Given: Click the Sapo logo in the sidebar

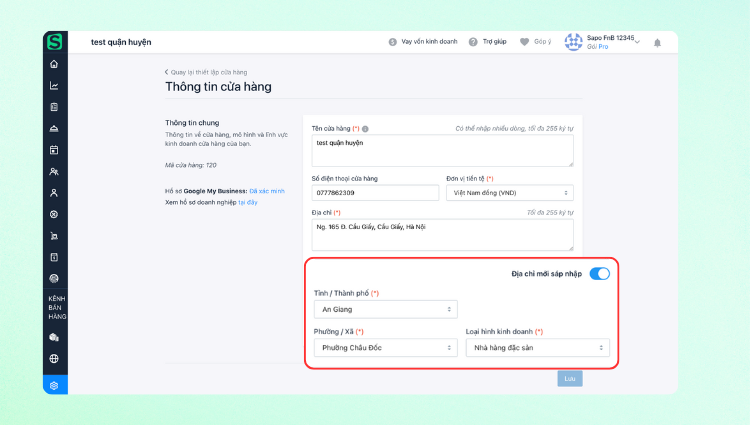Looking at the screenshot, I should [x=54, y=42].
